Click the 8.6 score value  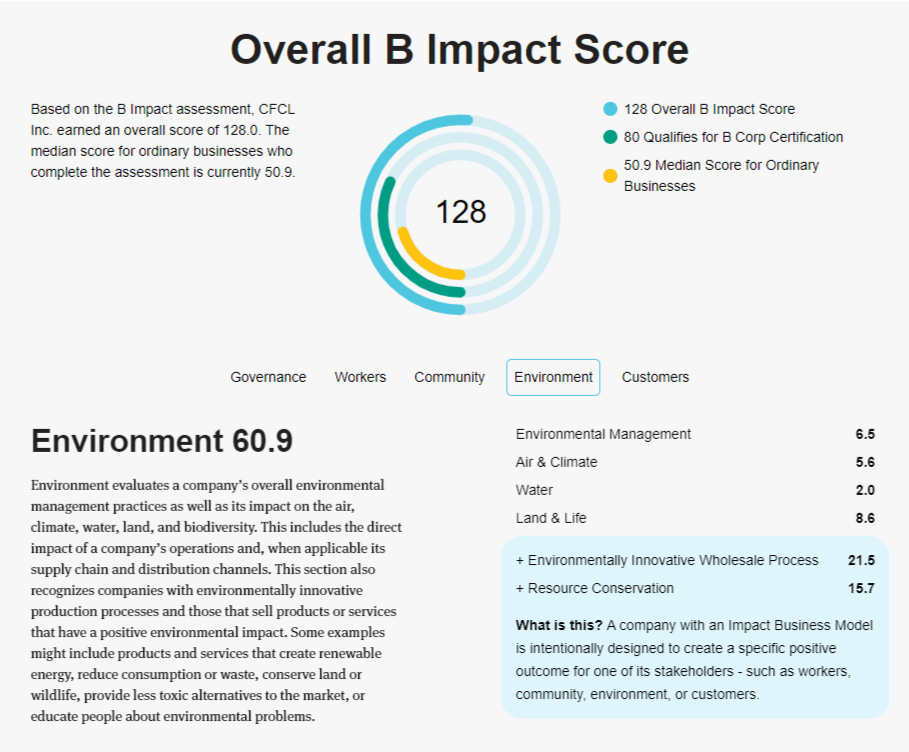point(865,518)
